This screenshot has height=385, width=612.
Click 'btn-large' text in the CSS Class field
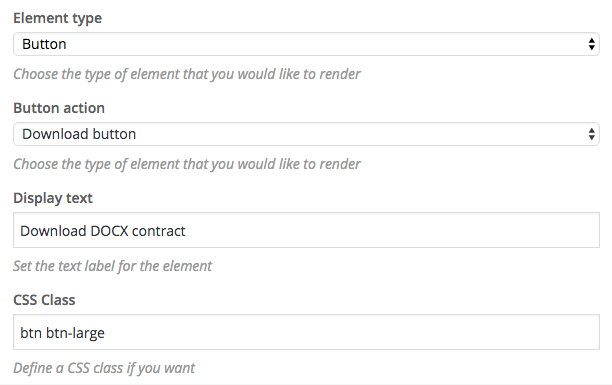click(x=75, y=333)
